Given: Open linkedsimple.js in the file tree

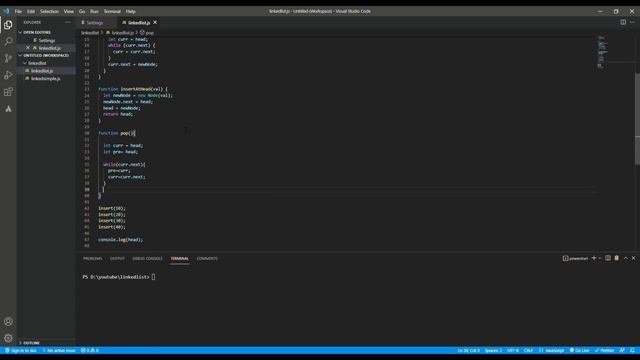Looking at the screenshot, I should pos(46,78).
